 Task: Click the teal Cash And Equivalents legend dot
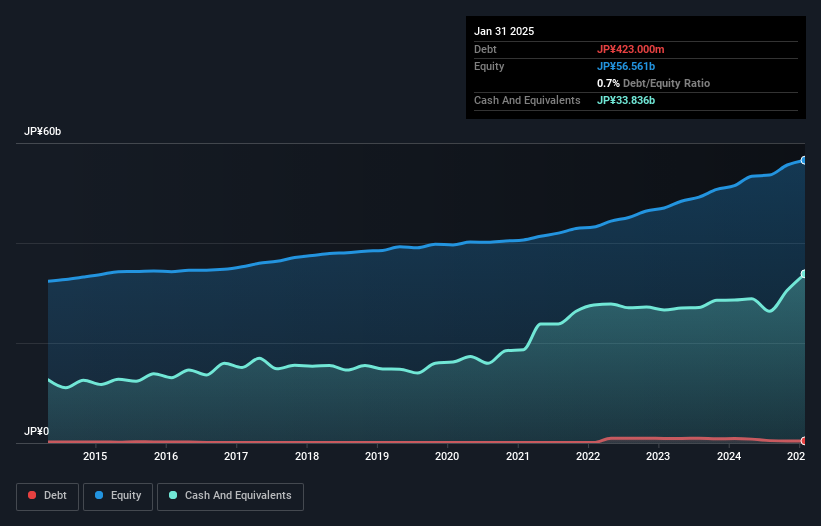[173, 495]
